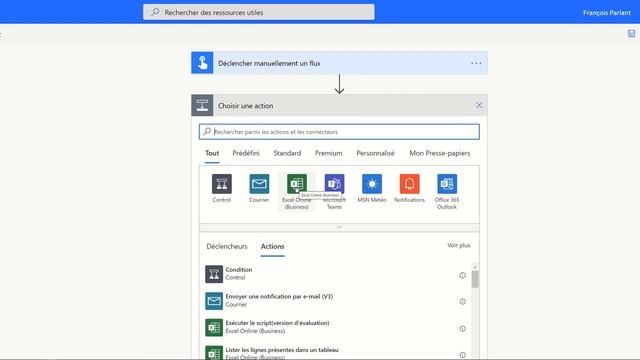Click the search magnifier in the action panel

click(x=207, y=131)
